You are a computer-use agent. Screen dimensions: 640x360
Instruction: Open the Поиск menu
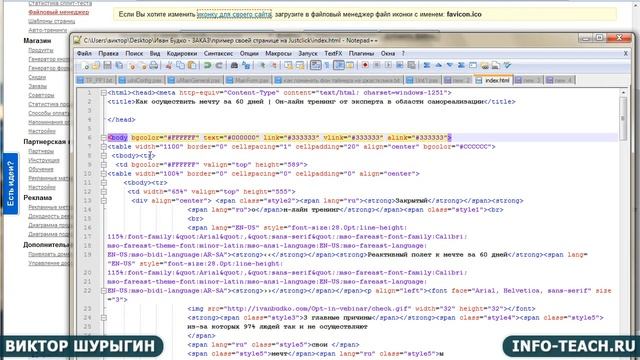click(x=134, y=53)
